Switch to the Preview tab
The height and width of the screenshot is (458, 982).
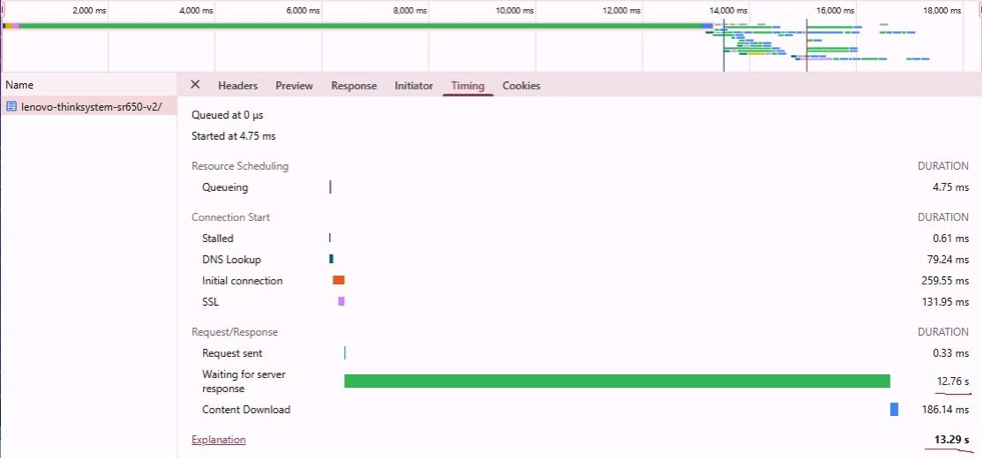pyautogui.click(x=294, y=86)
